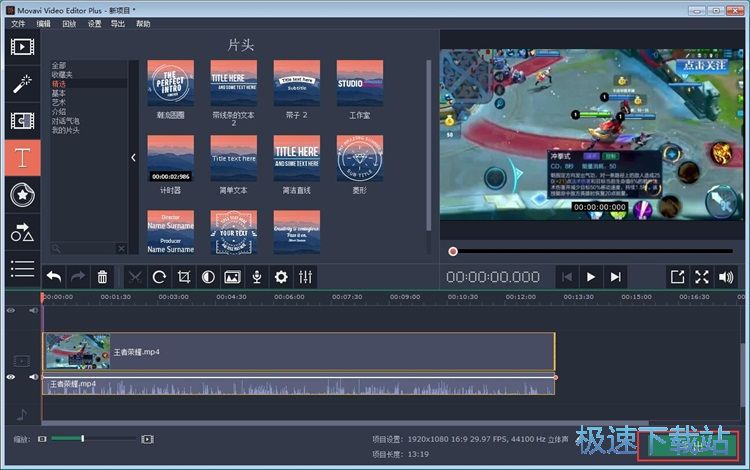Select the 艺术 category
The width and height of the screenshot is (750, 470).
point(58,102)
